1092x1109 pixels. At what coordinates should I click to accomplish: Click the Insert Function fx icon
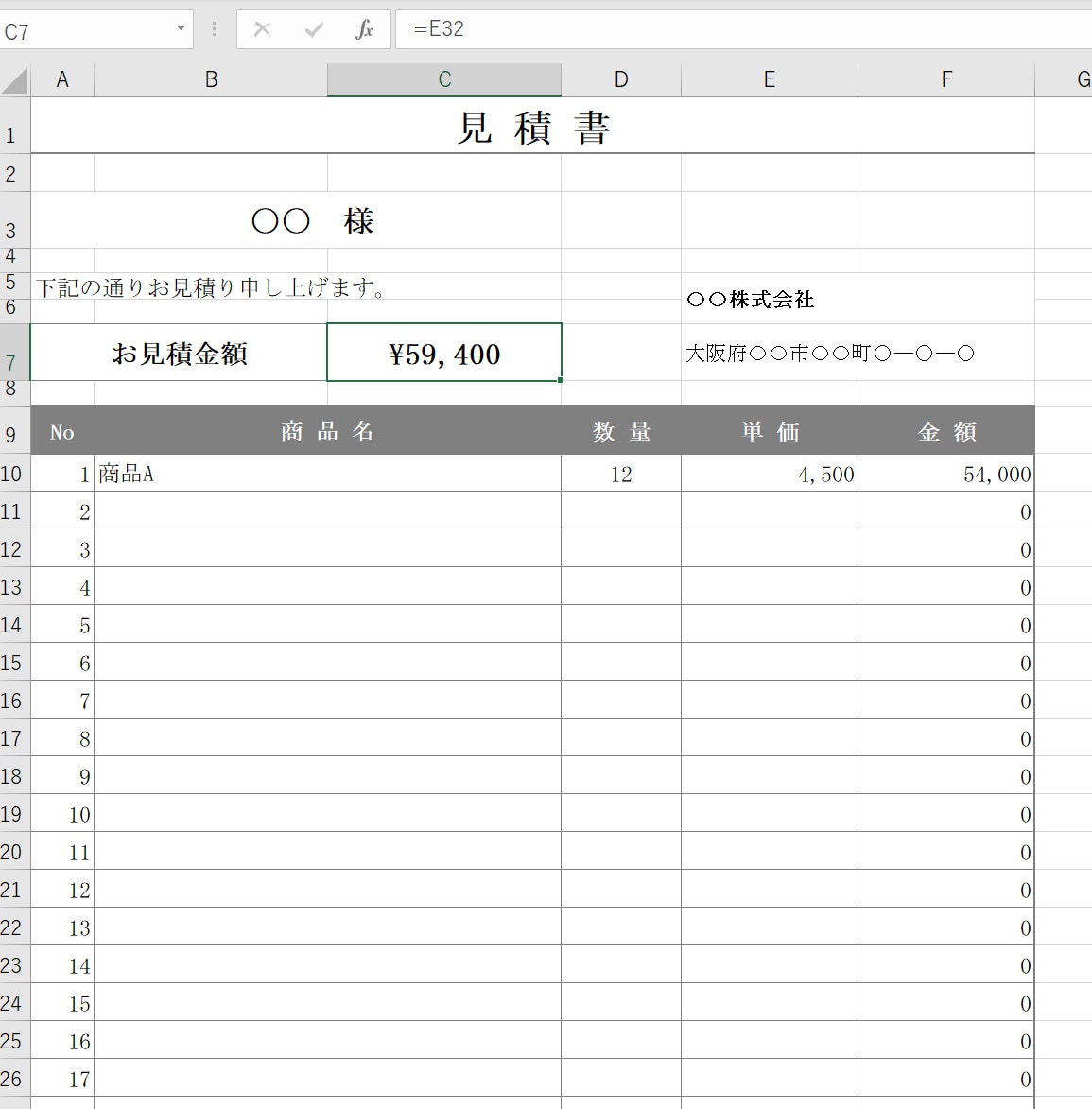click(364, 29)
